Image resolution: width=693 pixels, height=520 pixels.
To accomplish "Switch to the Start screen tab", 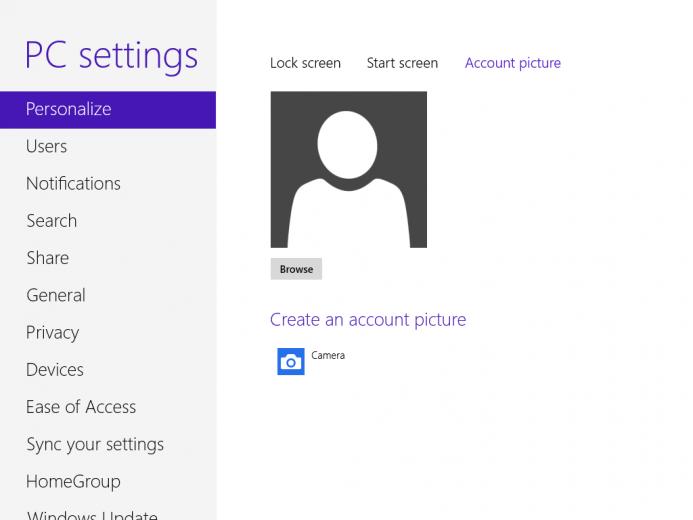I will (x=402, y=63).
